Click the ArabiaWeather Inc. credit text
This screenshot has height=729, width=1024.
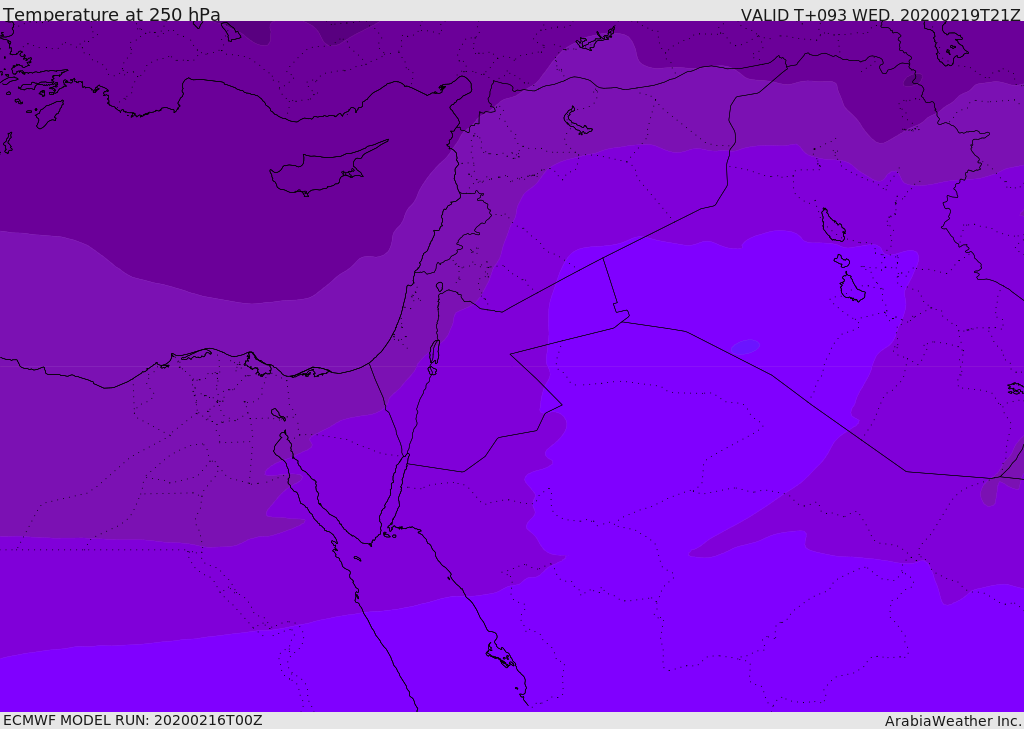pos(952,721)
